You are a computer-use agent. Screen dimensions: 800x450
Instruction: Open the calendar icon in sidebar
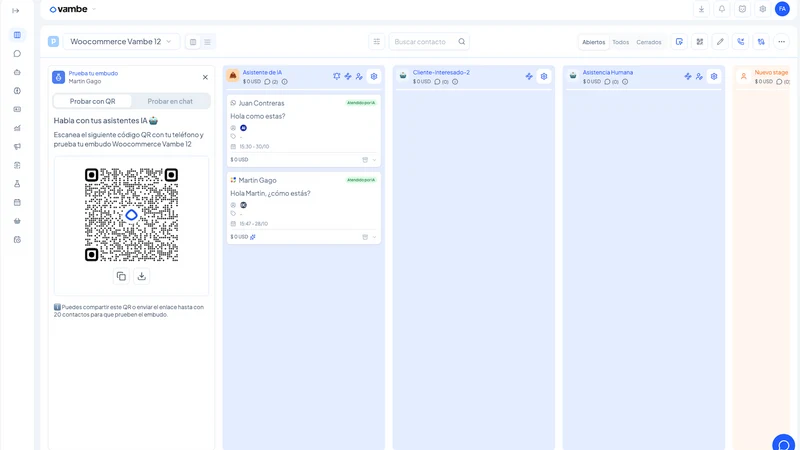[17, 203]
